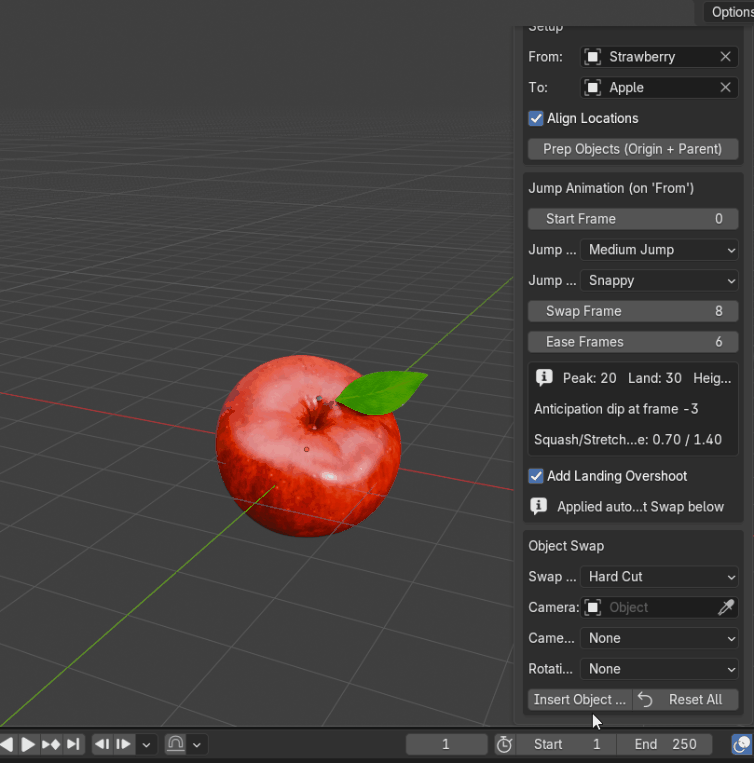Disable Add Landing Overshoot
Image resolution: width=754 pixels, height=763 pixels.
(x=536, y=476)
